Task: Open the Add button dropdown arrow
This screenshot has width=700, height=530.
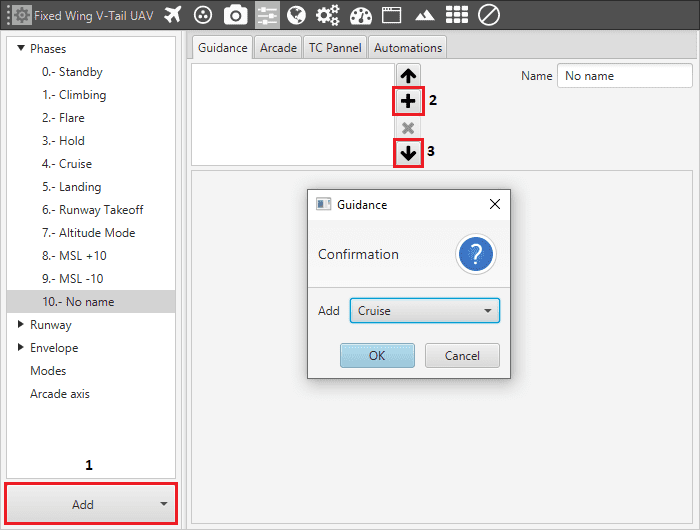Action: coord(164,504)
